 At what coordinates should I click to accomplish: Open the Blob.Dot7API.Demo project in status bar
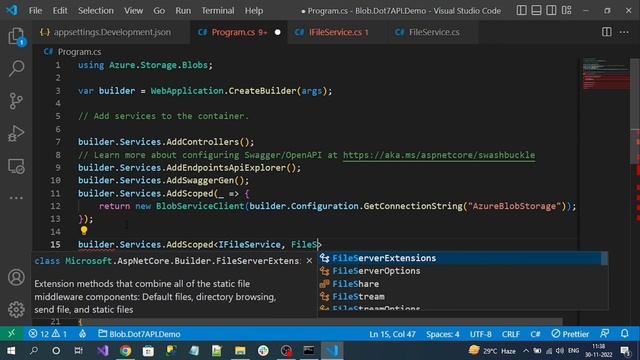(140, 334)
